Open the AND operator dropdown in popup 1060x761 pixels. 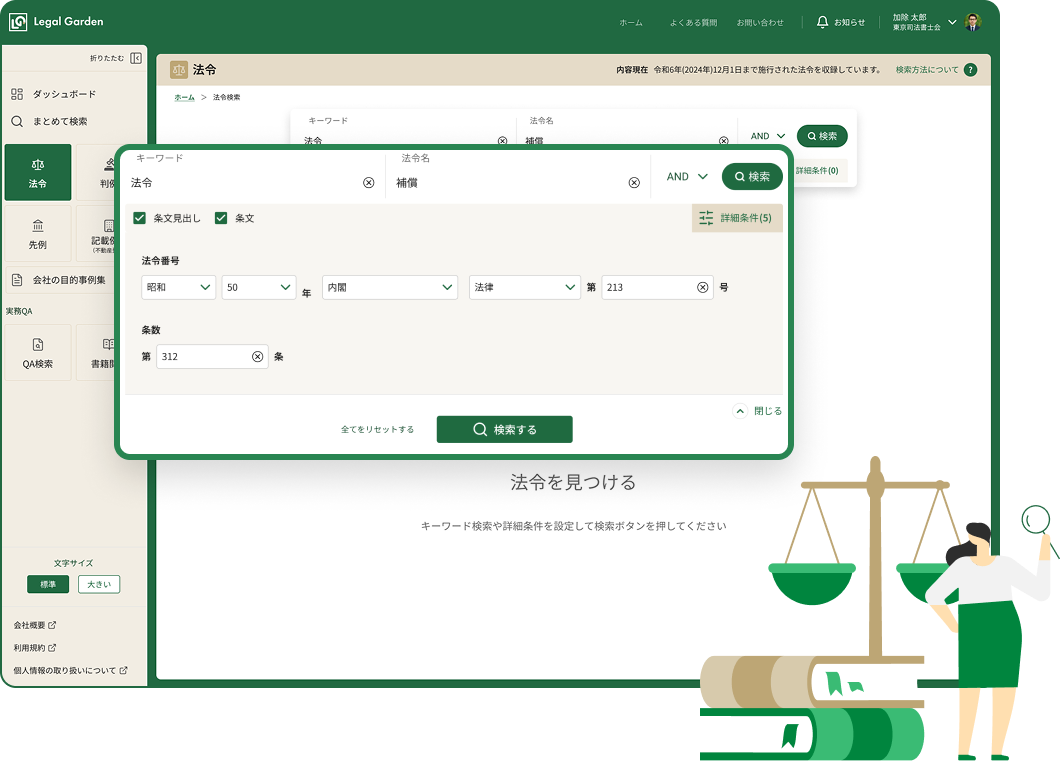(x=687, y=176)
